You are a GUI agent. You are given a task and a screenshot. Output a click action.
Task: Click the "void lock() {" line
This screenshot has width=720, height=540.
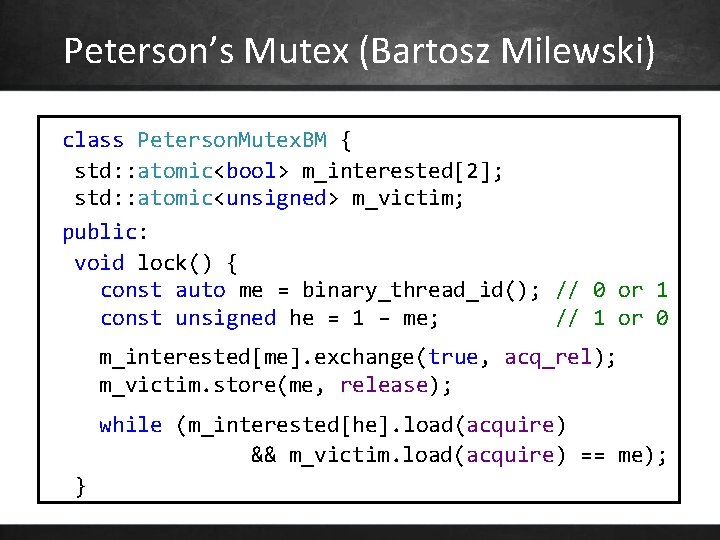[156, 263]
